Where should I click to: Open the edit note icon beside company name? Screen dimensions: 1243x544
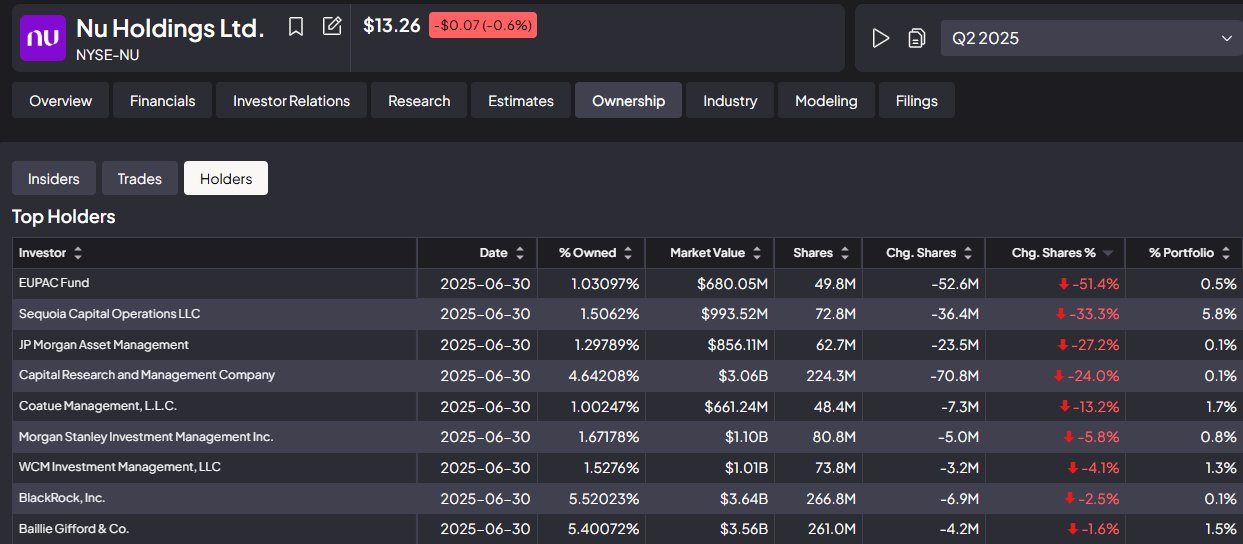(332, 27)
